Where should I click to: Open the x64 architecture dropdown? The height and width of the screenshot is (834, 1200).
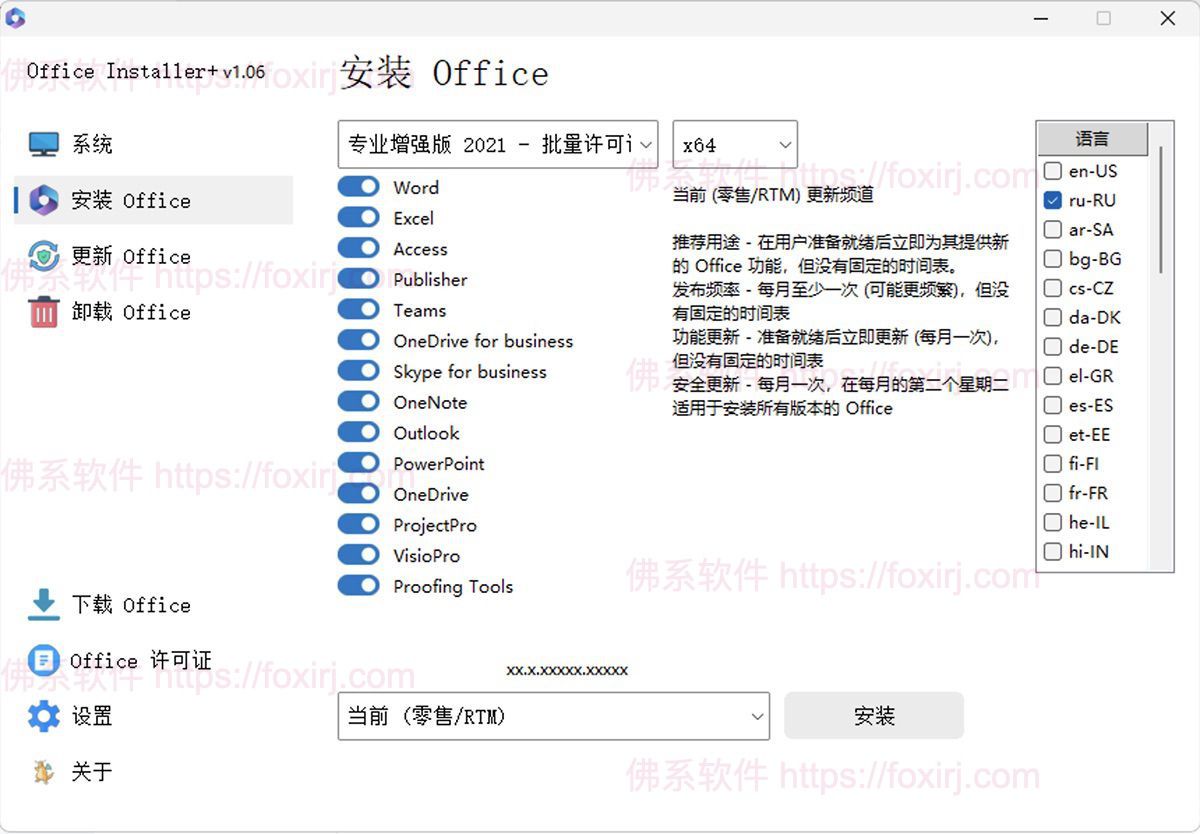(735, 144)
